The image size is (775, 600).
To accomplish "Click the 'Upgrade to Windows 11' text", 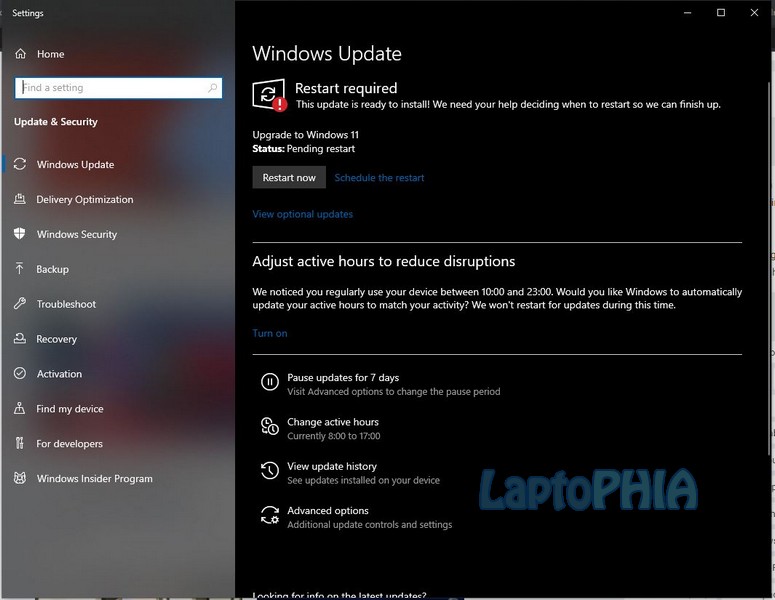I will [x=305, y=135].
